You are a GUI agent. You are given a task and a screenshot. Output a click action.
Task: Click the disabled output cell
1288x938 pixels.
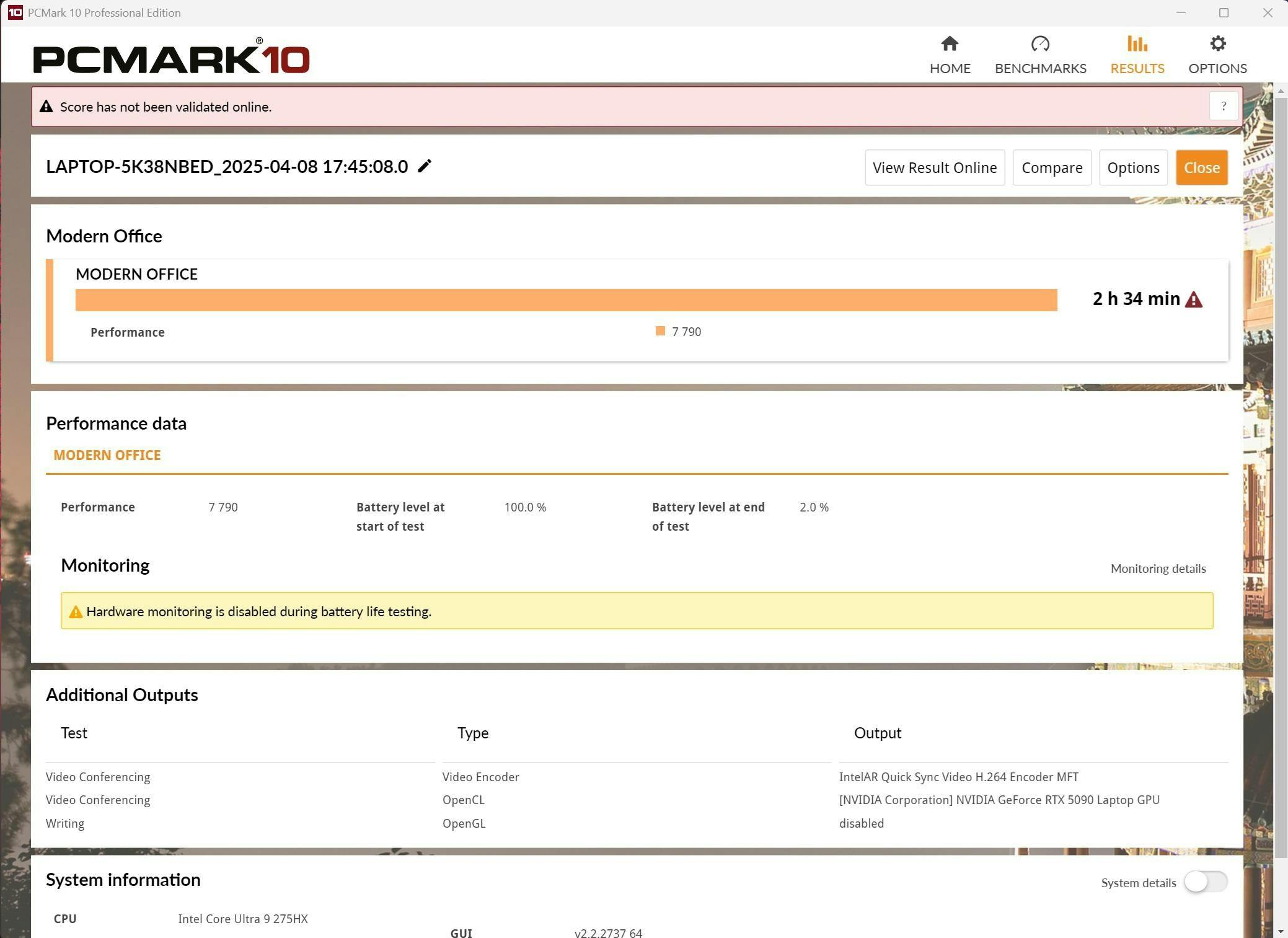pos(862,823)
